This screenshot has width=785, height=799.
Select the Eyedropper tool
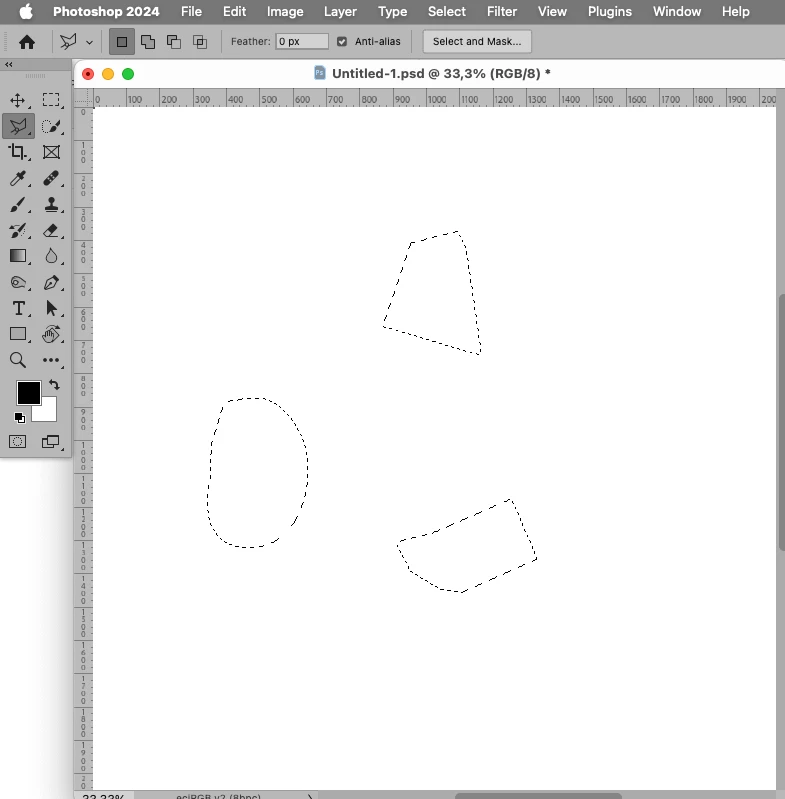(x=18, y=178)
